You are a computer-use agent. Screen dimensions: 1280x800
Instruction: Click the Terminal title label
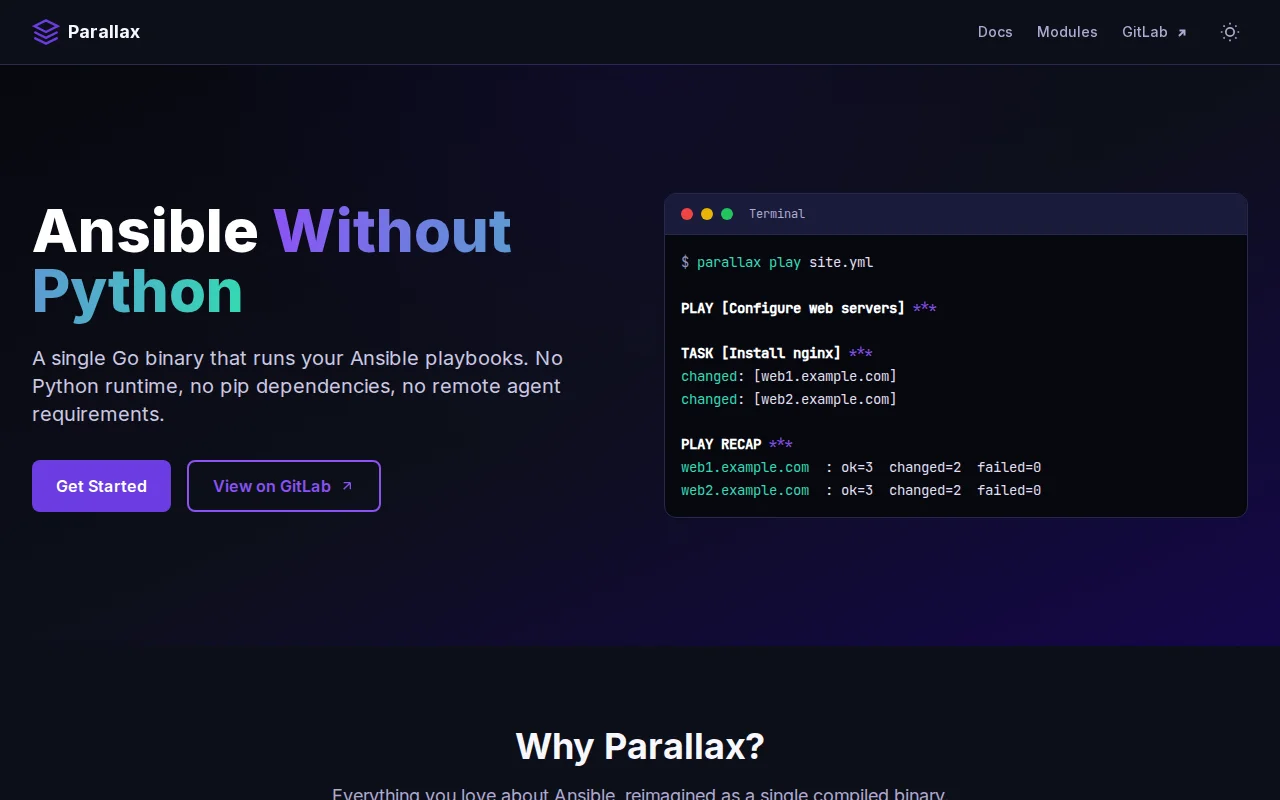click(x=777, y=214)
